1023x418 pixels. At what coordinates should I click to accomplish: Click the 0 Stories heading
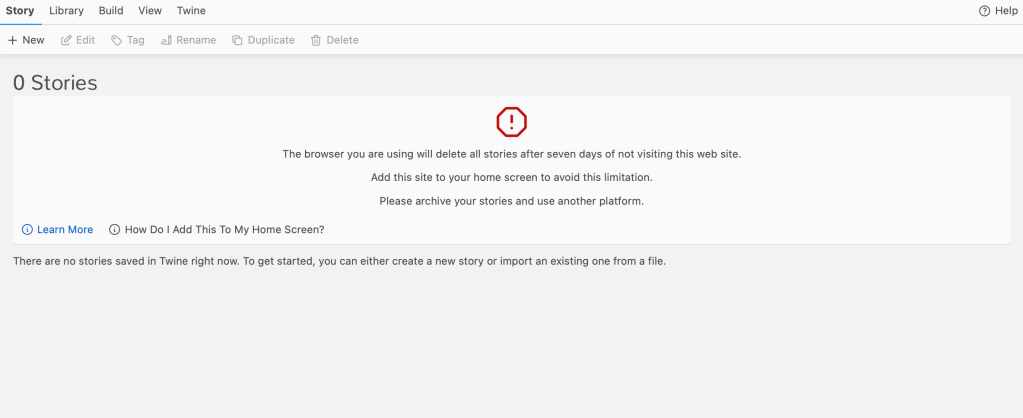tap(55, 83)
